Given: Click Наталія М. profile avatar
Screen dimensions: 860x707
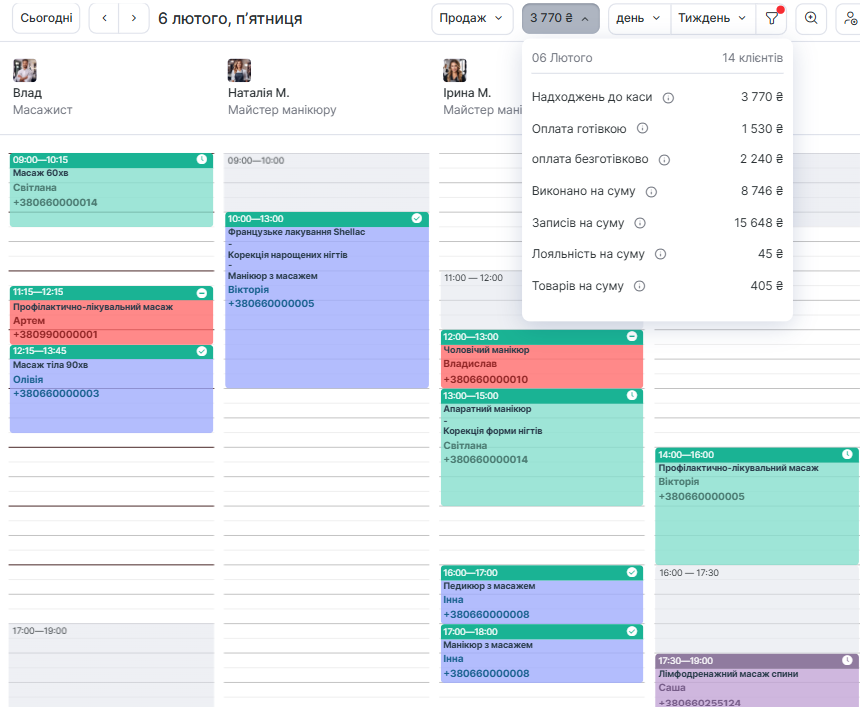Looking at the screenshot, I should [x=239, y=70].
